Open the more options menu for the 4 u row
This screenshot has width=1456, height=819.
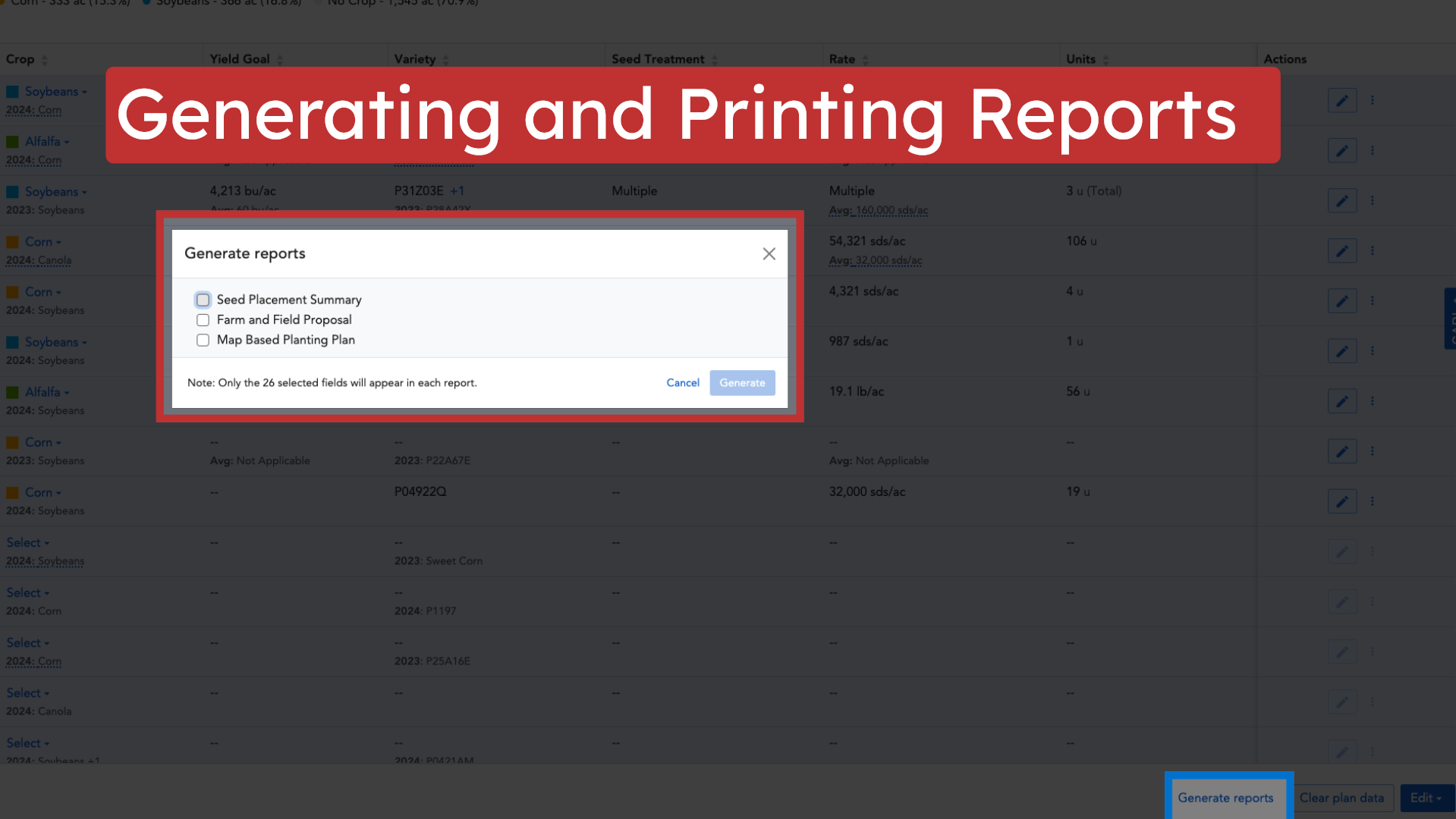click(x=1373, y=300)
